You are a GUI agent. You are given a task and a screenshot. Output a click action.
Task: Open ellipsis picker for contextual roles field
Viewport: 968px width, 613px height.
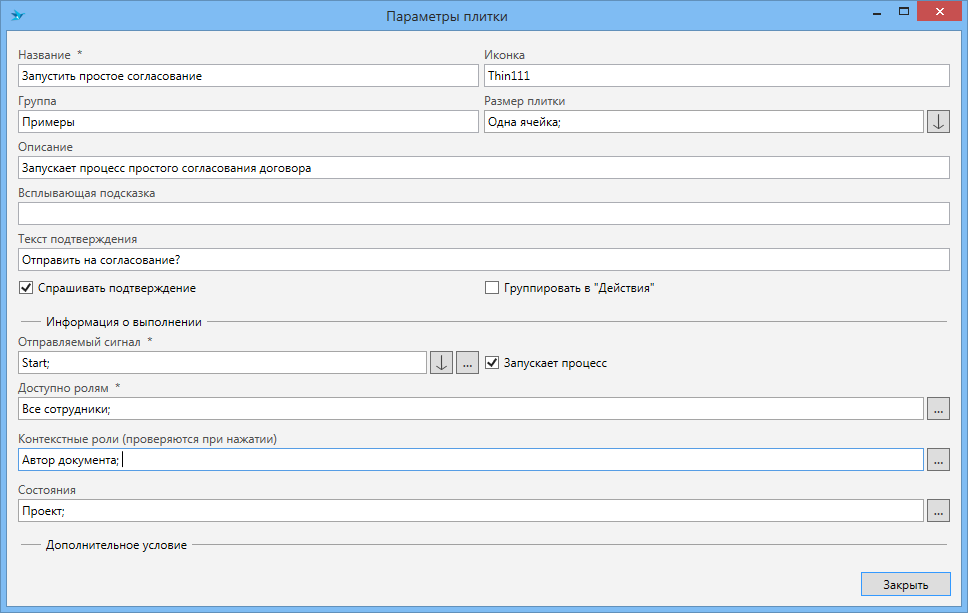pos(938,460)
